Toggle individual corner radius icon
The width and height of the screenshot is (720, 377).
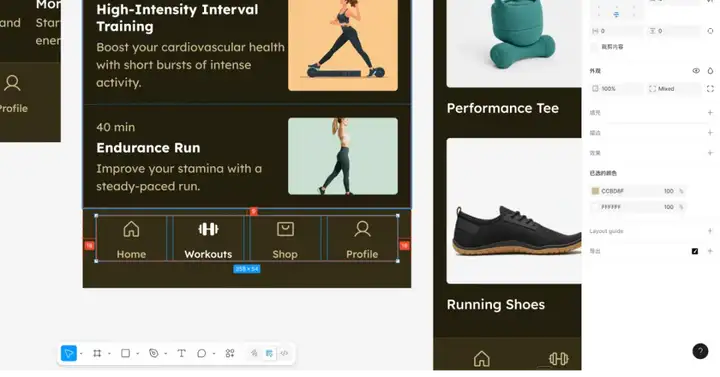(710, 89)
